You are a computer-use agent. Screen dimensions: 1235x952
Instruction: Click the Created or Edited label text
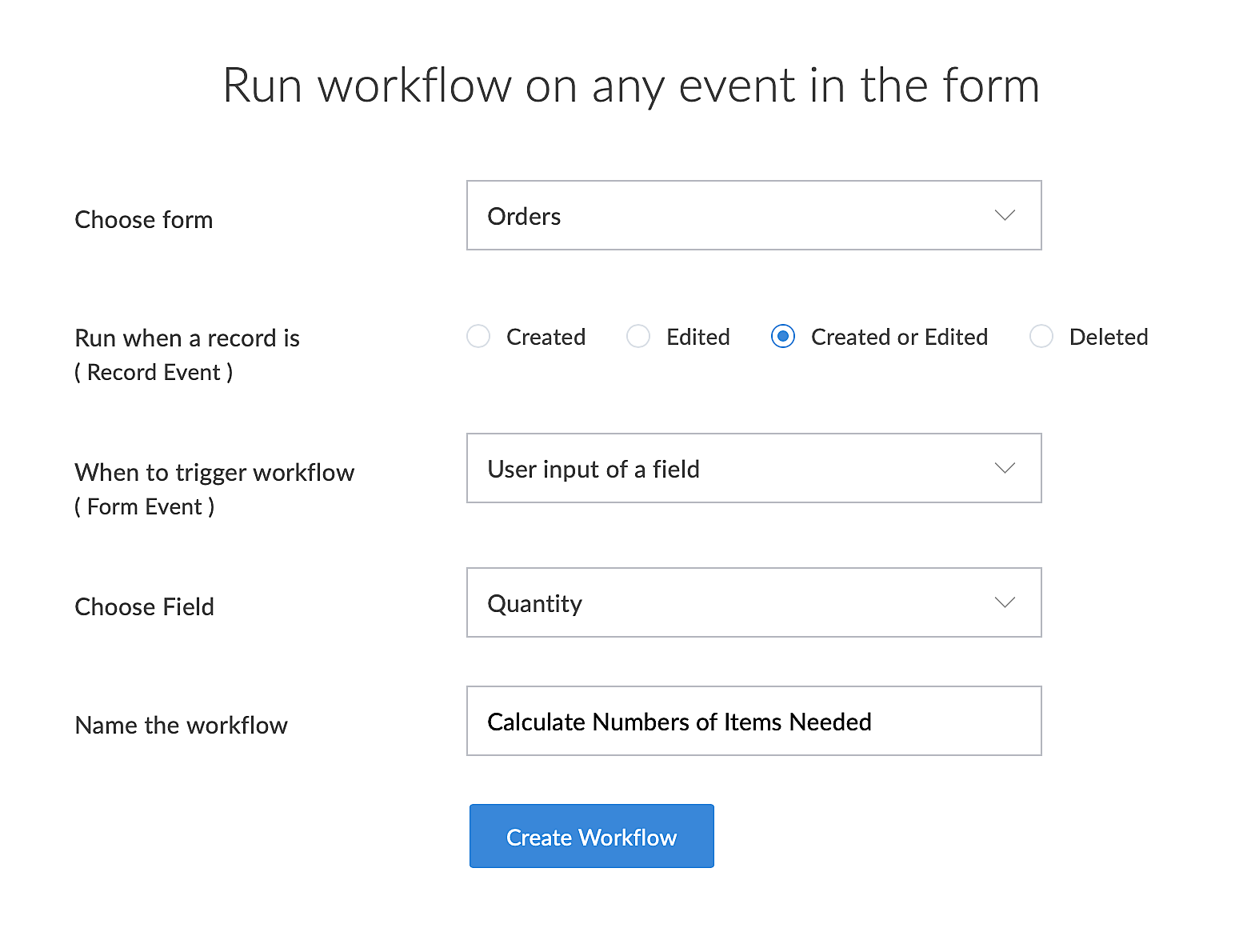[899, 337]
